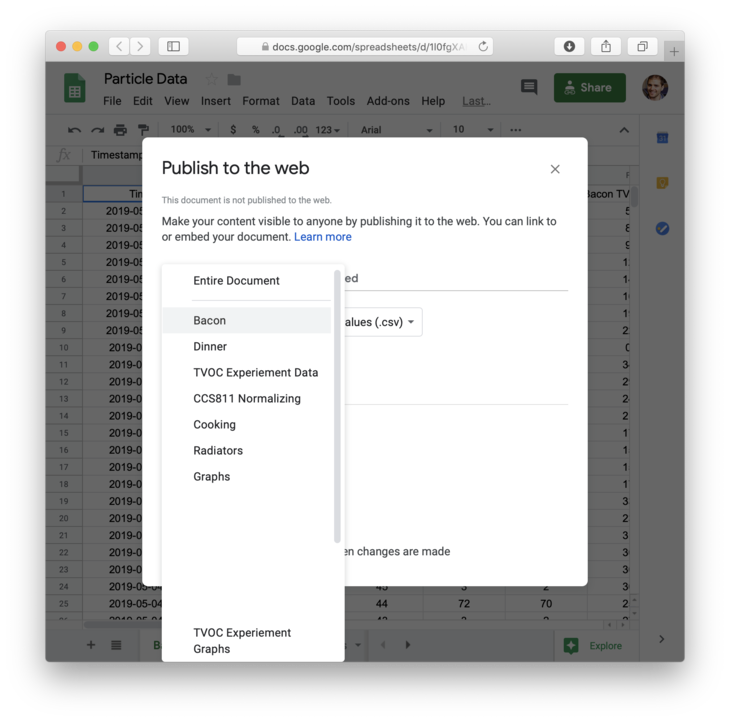This screenshot has width=730, height=722.
Task: Pick Dinner in the sheet list
Action: (x=210, y=347)
